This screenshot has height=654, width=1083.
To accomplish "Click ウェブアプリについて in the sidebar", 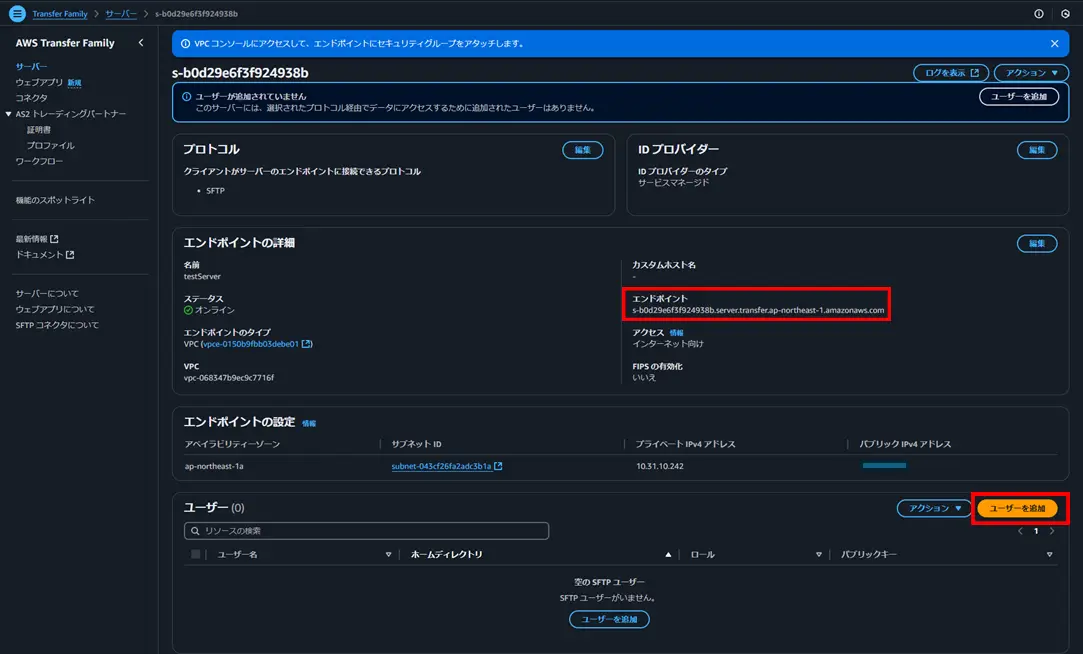I will 55,309.
